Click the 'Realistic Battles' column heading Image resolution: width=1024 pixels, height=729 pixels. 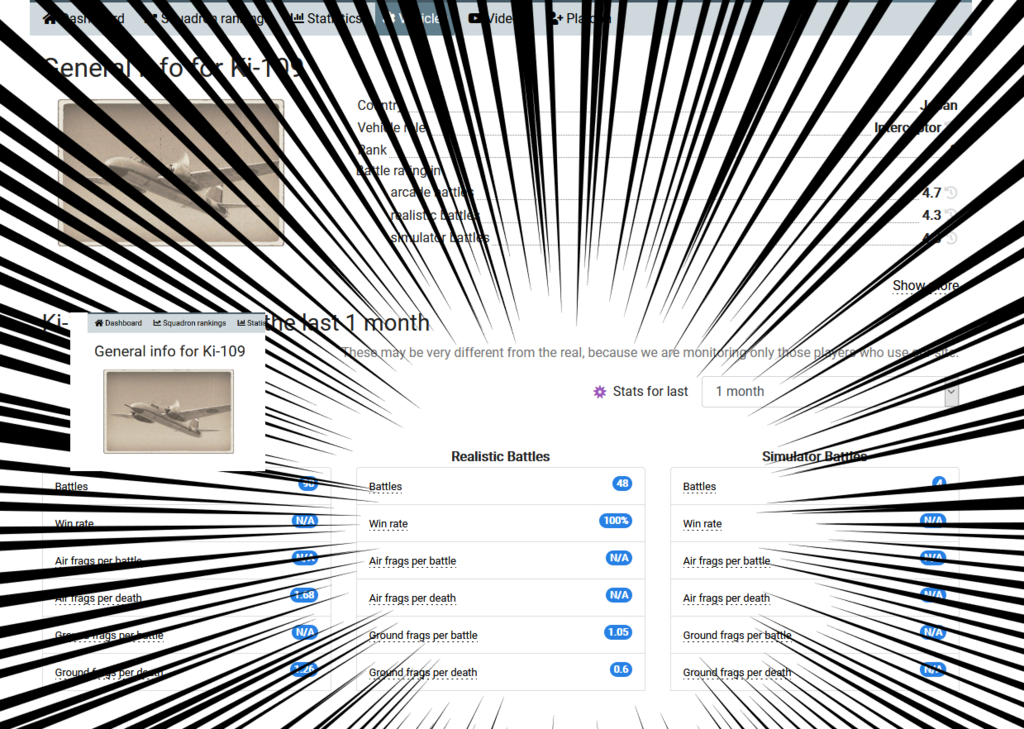pyautogui.click(x=500, y=457)
